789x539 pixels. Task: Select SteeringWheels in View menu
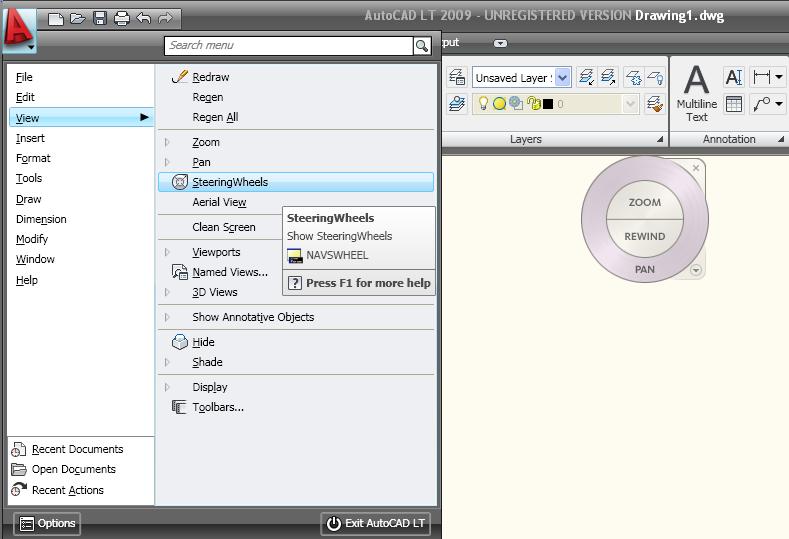296,182
